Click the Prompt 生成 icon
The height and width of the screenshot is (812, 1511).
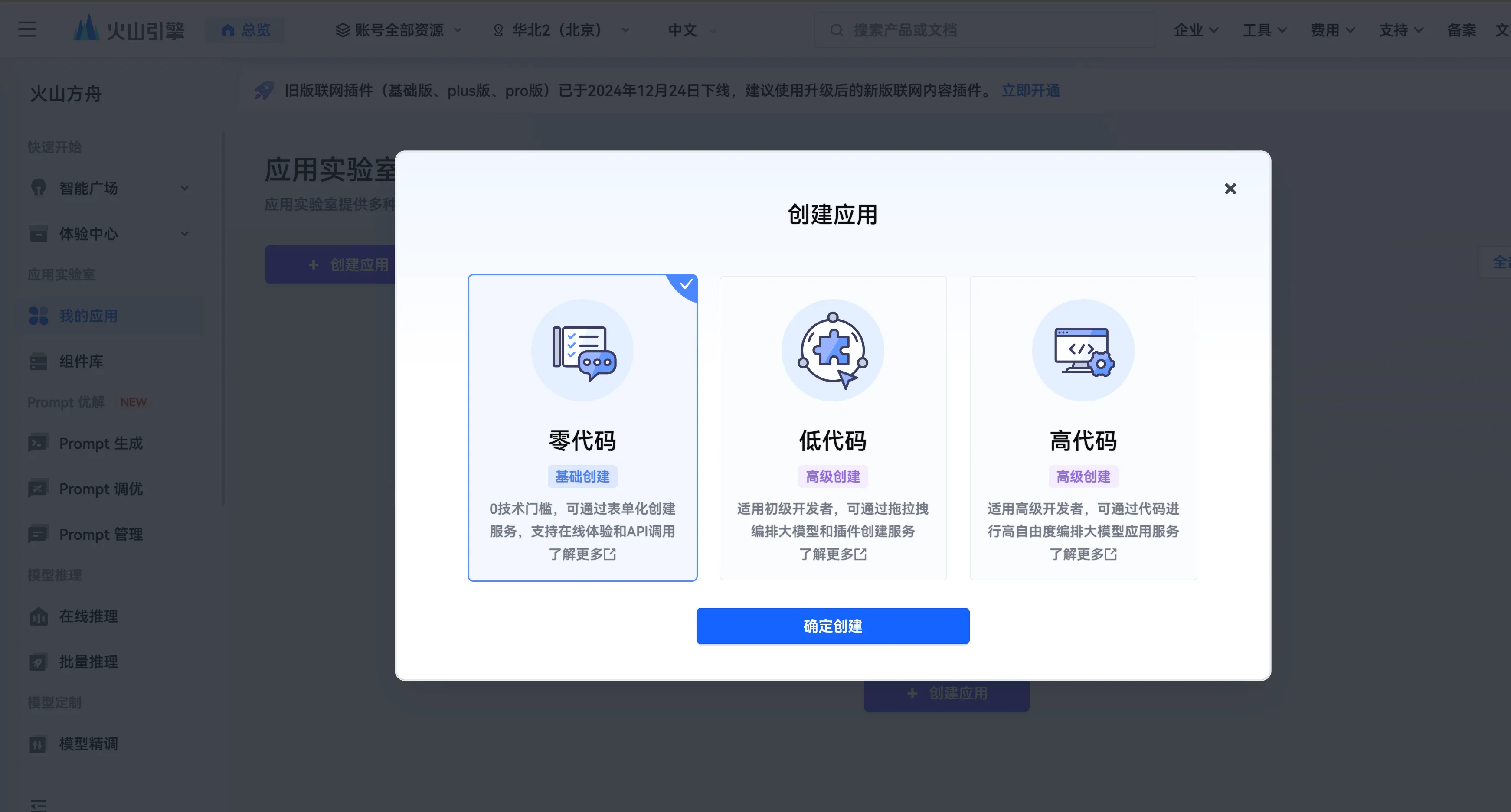pyautogui.click(x=39, y=443)
